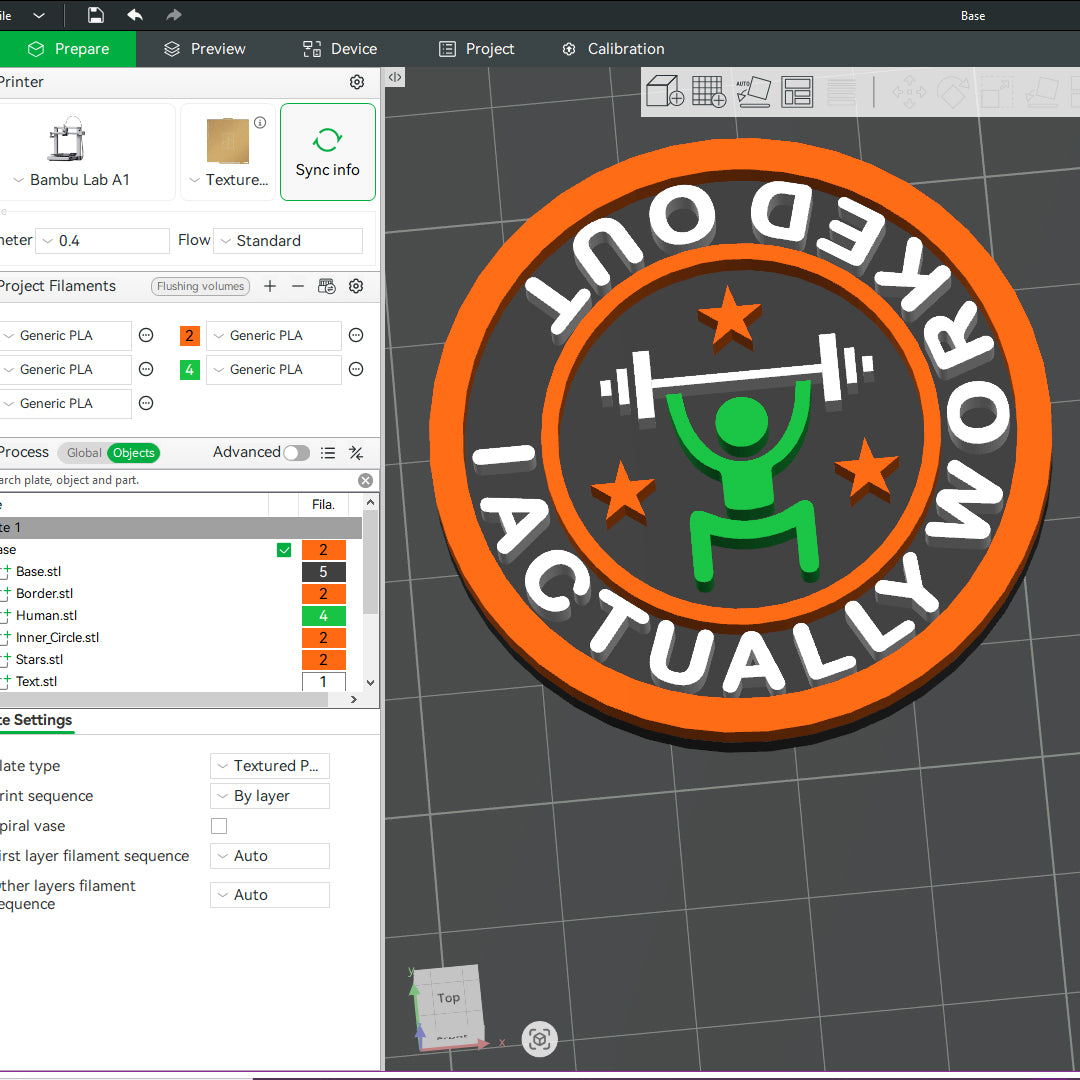Click the Sync info button
The height and width of the screenshot is (1080, 1080).
click(x=328, y=152)
